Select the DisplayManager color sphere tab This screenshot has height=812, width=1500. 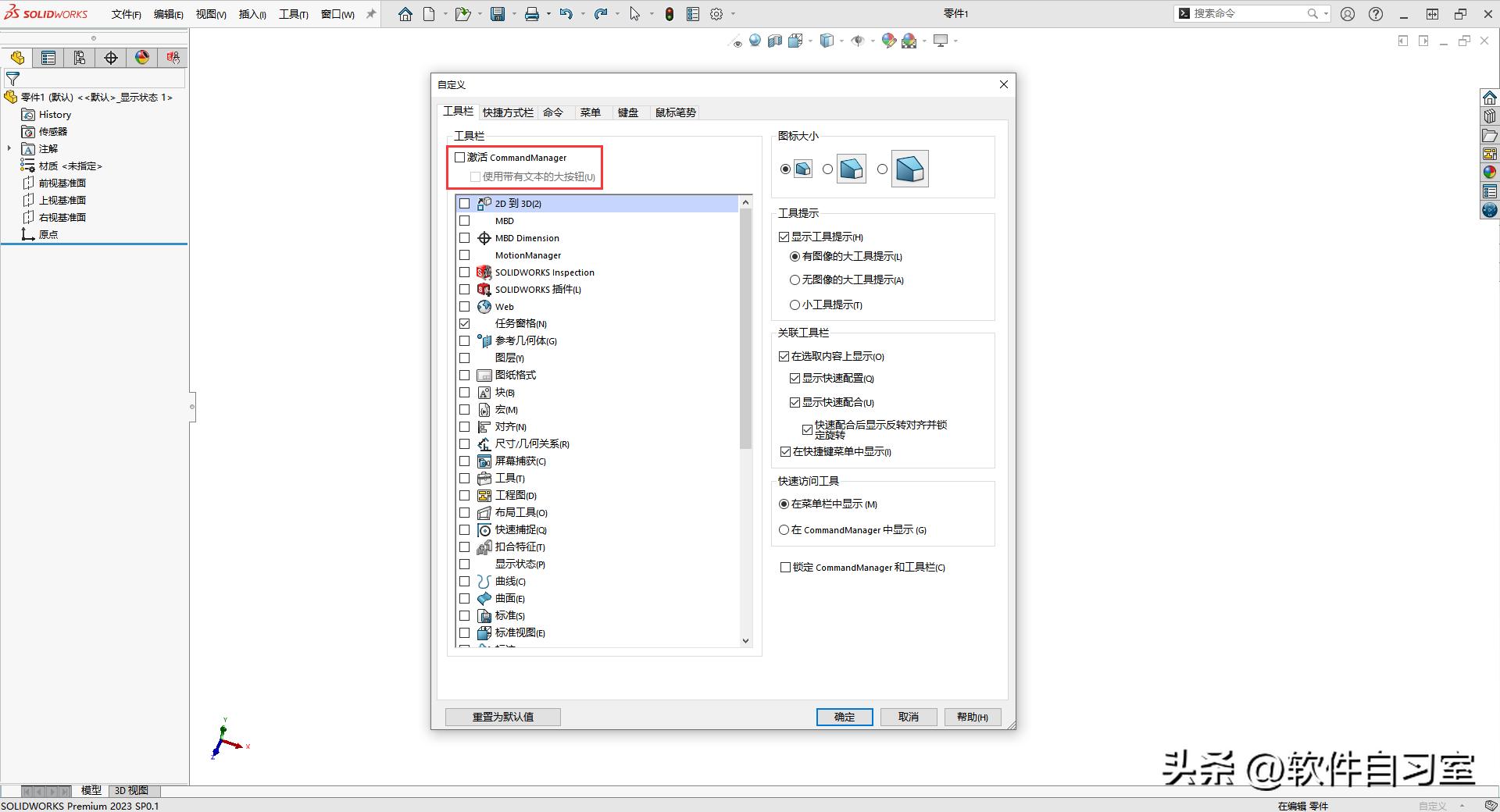tap(141, 57)
